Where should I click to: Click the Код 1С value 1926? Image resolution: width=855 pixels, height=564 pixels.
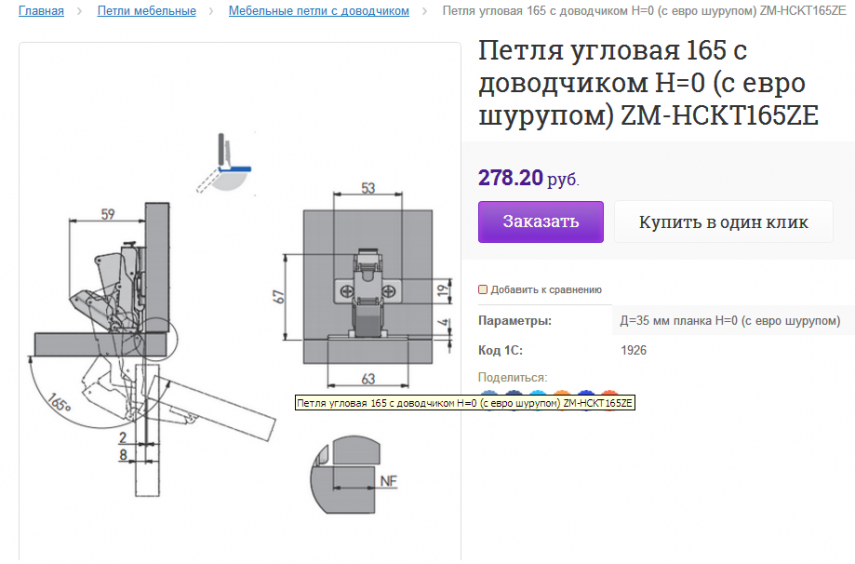pos(633,350)
